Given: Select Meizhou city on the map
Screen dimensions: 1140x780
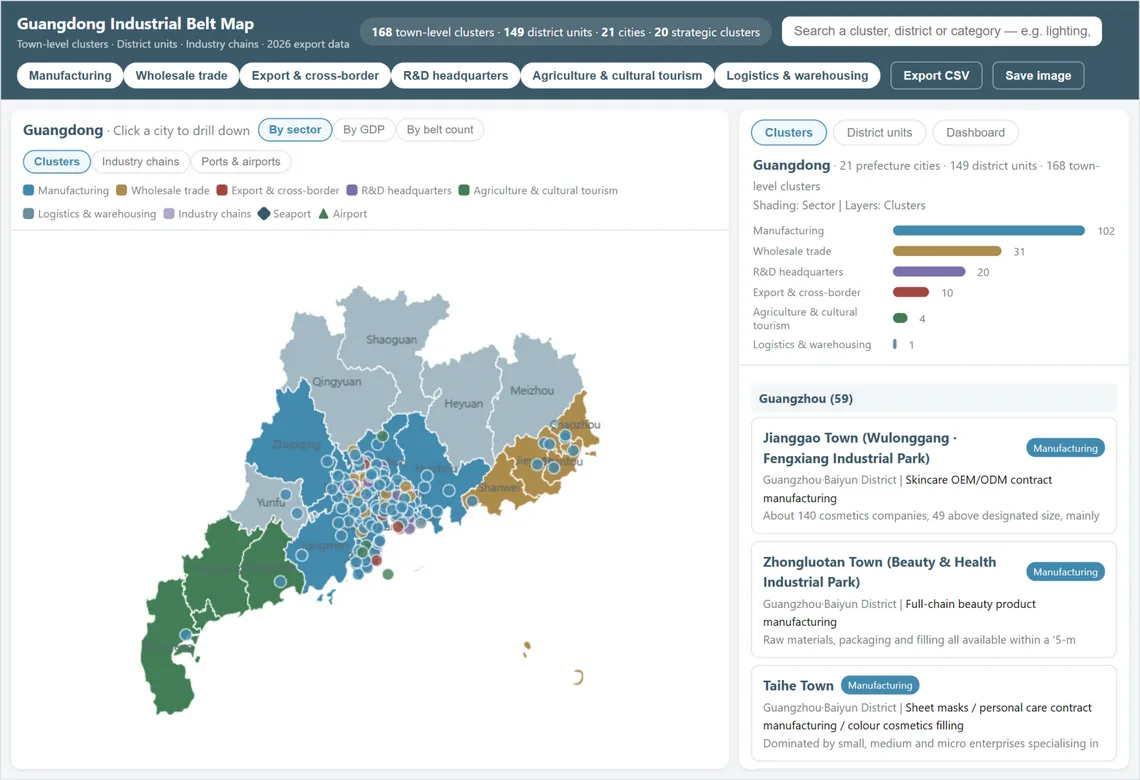Looking at the screenshot, I should click(531, 390).
